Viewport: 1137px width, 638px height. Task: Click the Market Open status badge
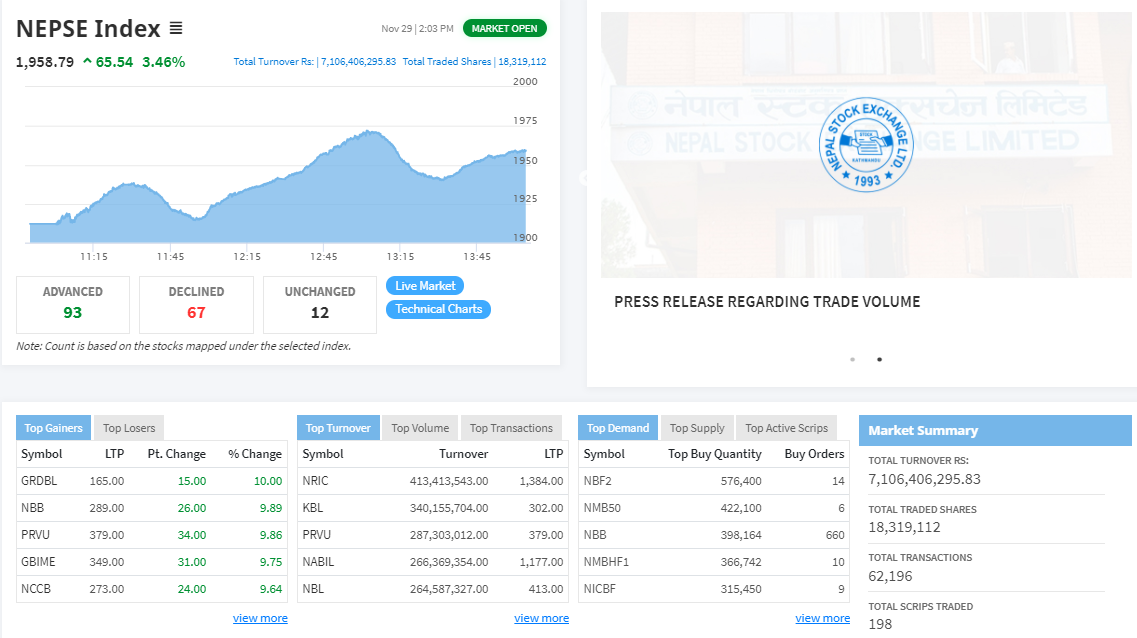(x=505, y=28)
